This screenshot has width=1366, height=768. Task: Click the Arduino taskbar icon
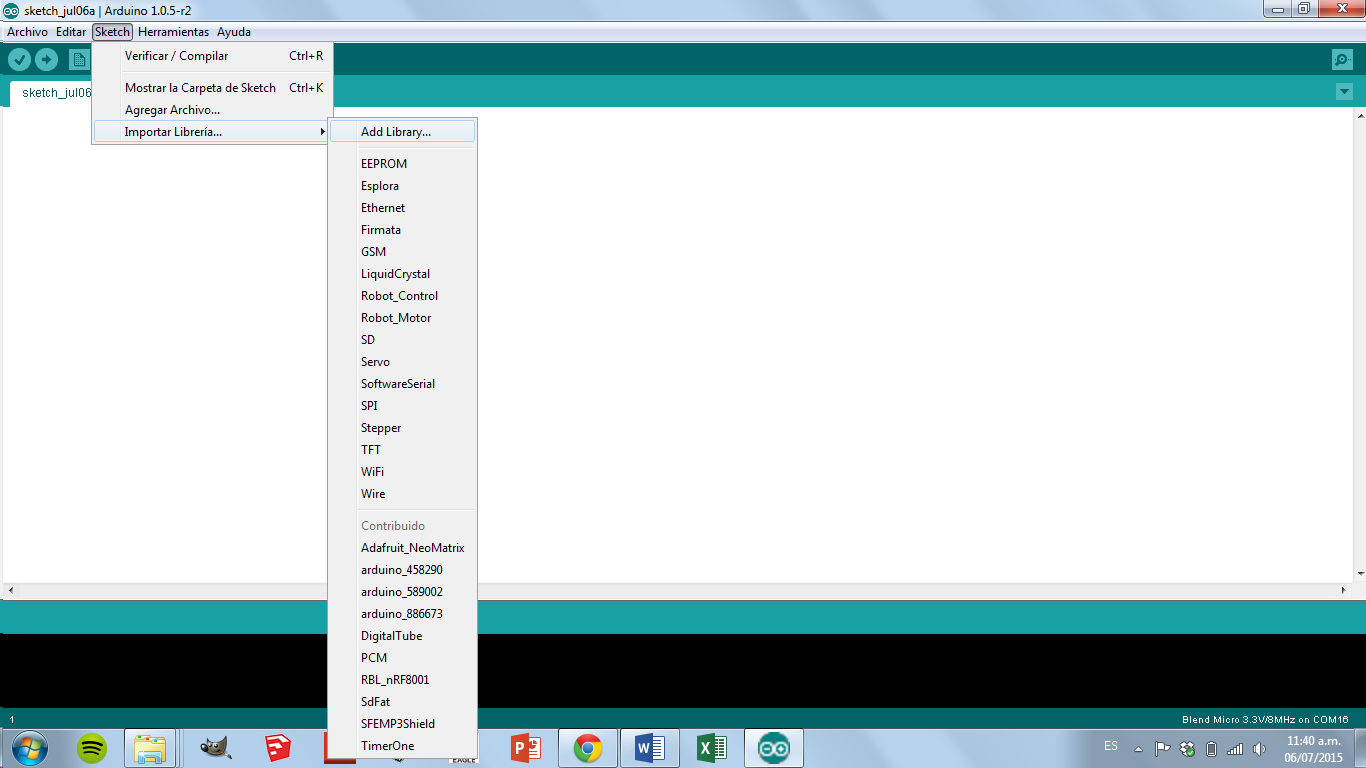(774, 748)
